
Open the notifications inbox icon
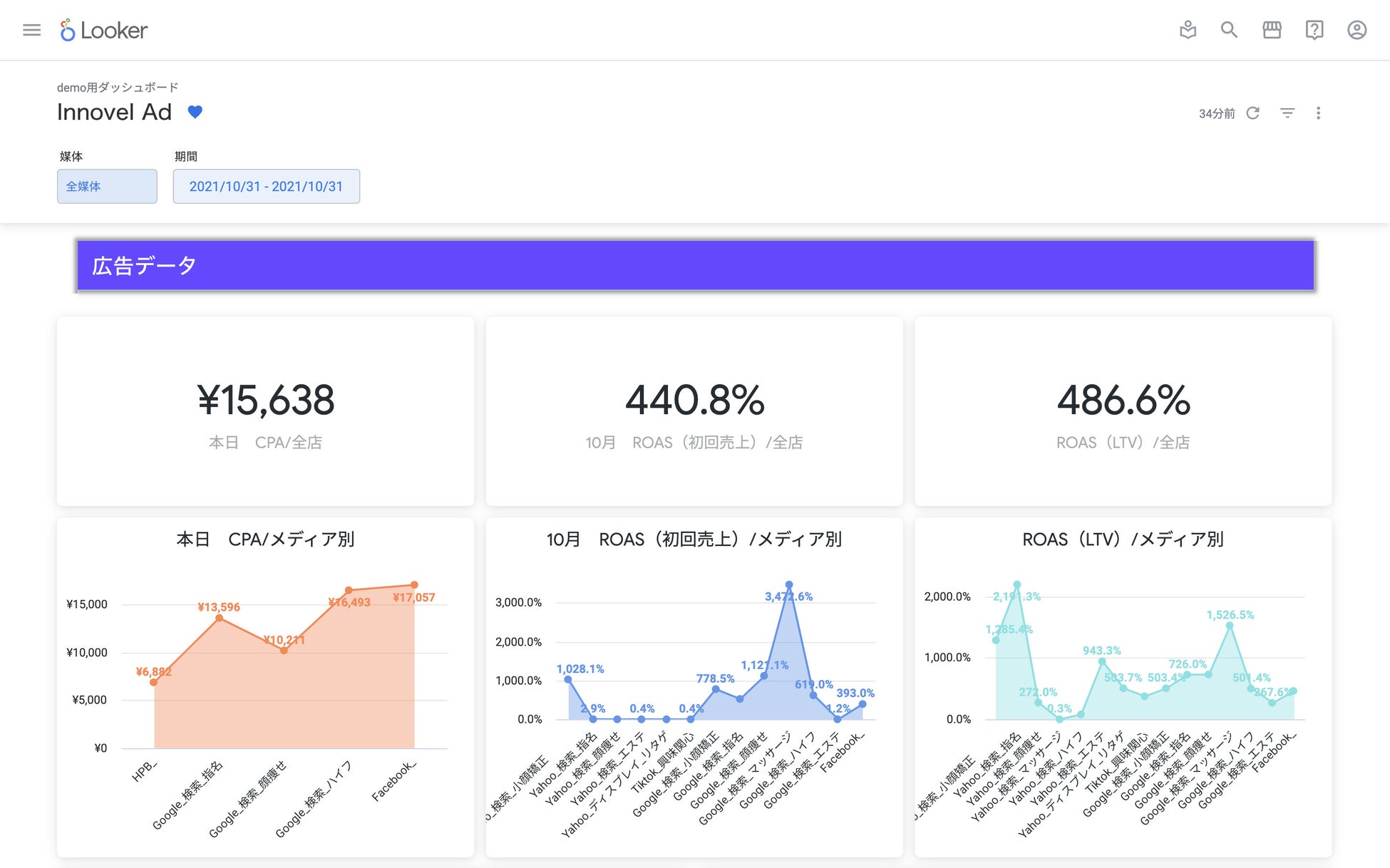pos(1188,30)
